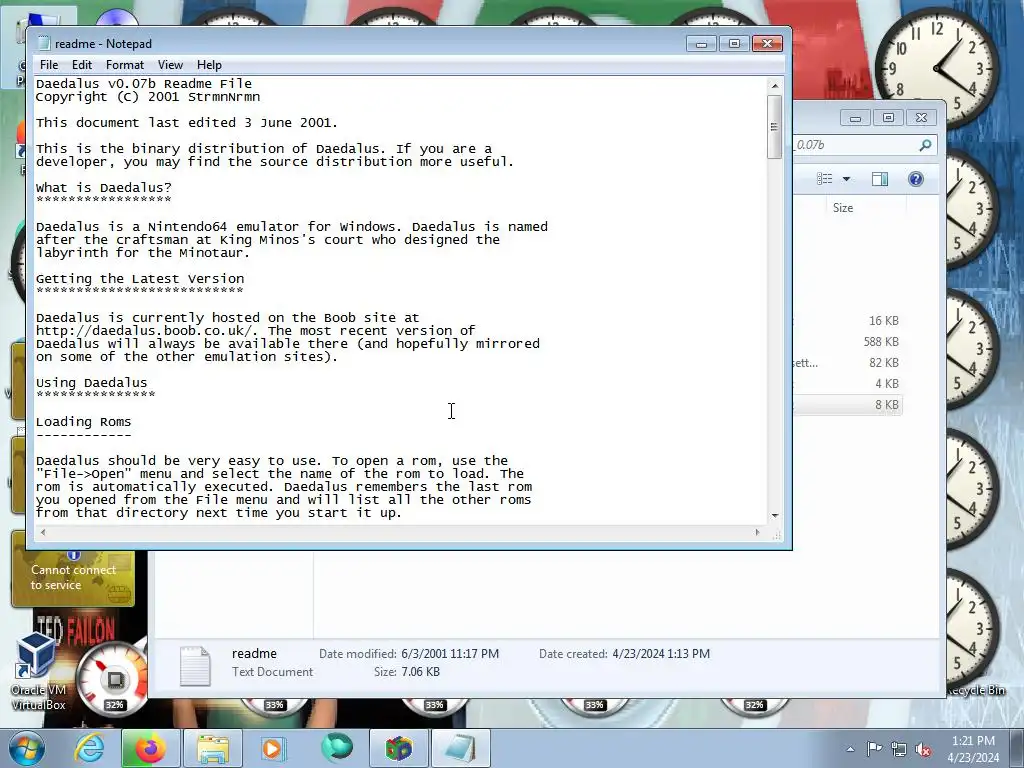Select the 4 KB file row
1024x768 pixels.
pos(848,383)
